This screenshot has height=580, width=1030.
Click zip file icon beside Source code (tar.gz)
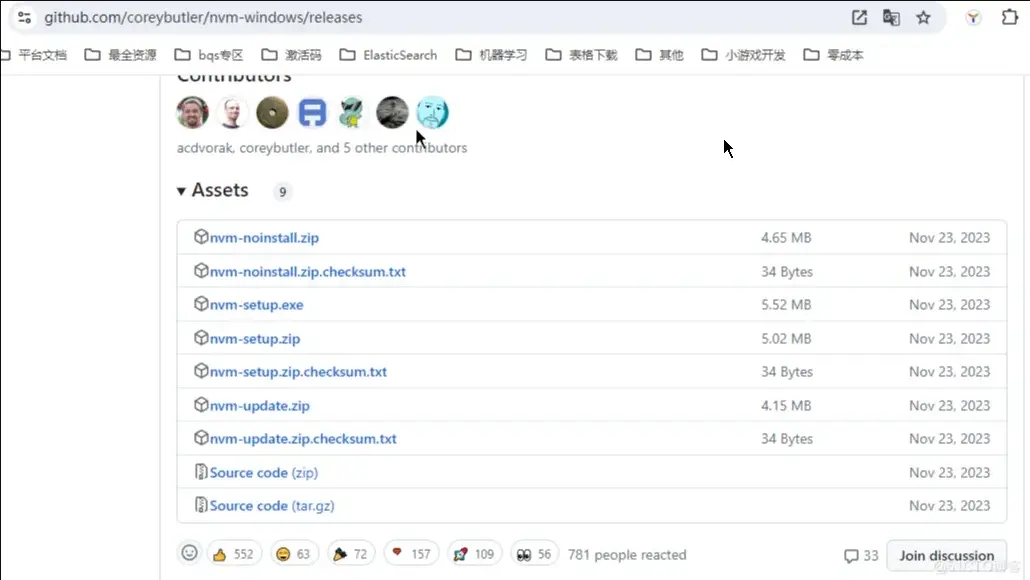[201, 505]
